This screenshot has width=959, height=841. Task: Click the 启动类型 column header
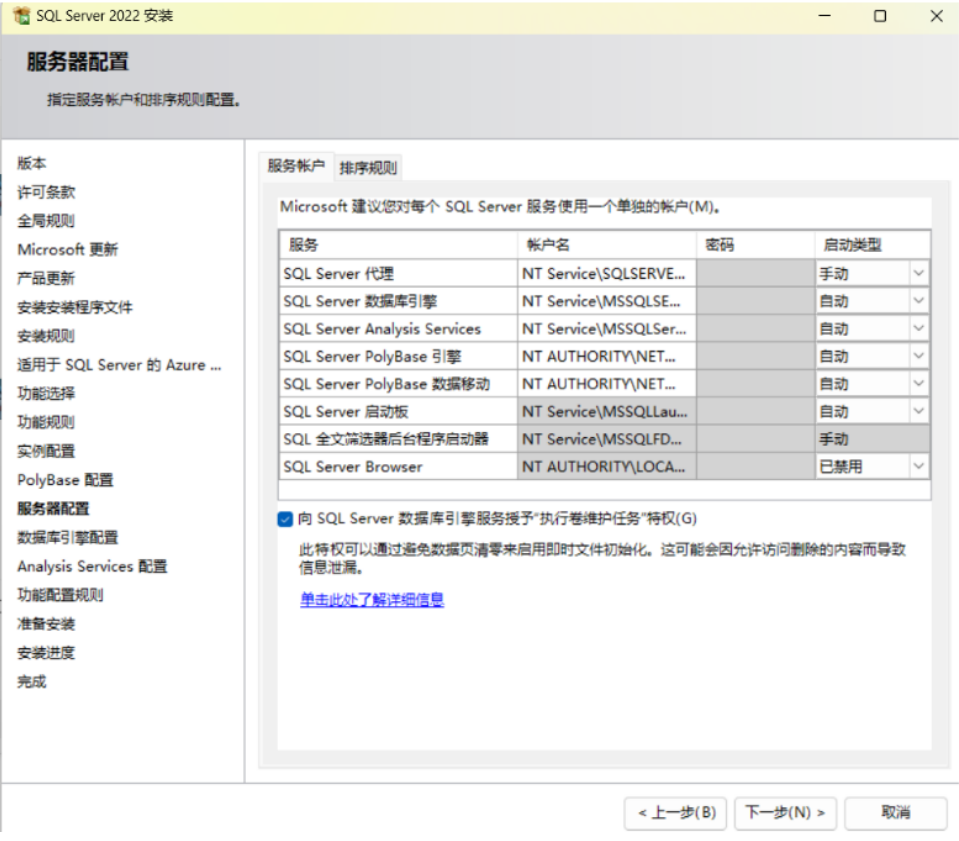[872, 245]
